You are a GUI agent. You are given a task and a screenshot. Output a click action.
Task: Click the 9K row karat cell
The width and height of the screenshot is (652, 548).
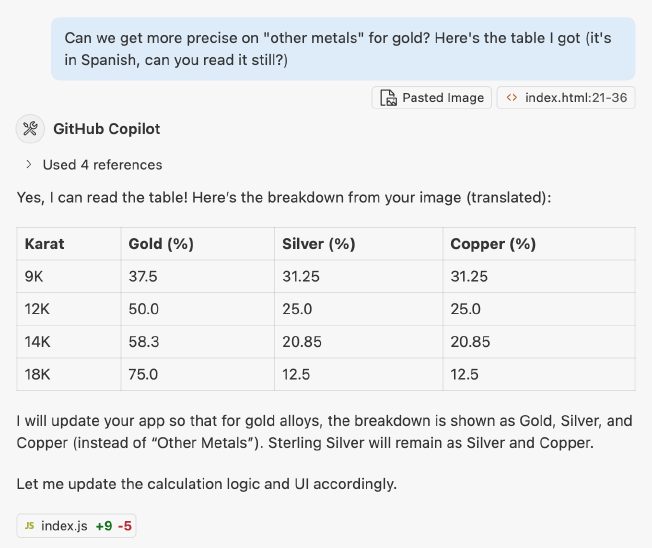tap(37, 277)
